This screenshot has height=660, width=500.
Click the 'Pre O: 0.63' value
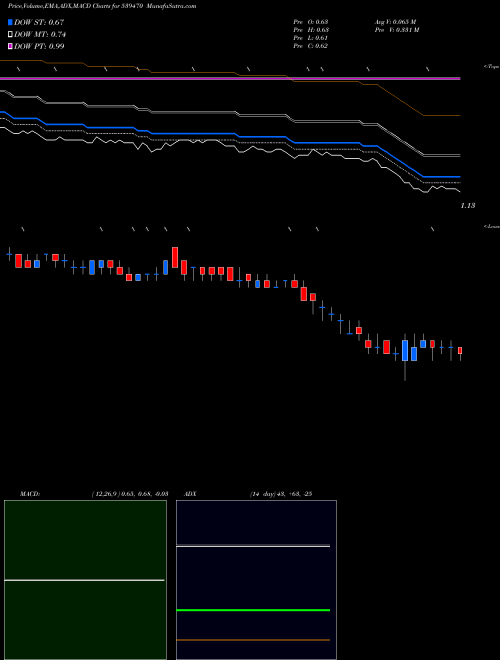click(311, 22)
